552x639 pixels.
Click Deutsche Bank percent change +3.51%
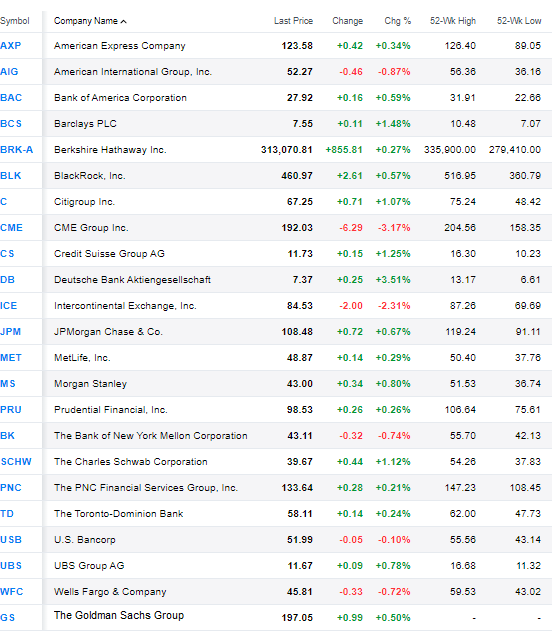pos(393,280)
